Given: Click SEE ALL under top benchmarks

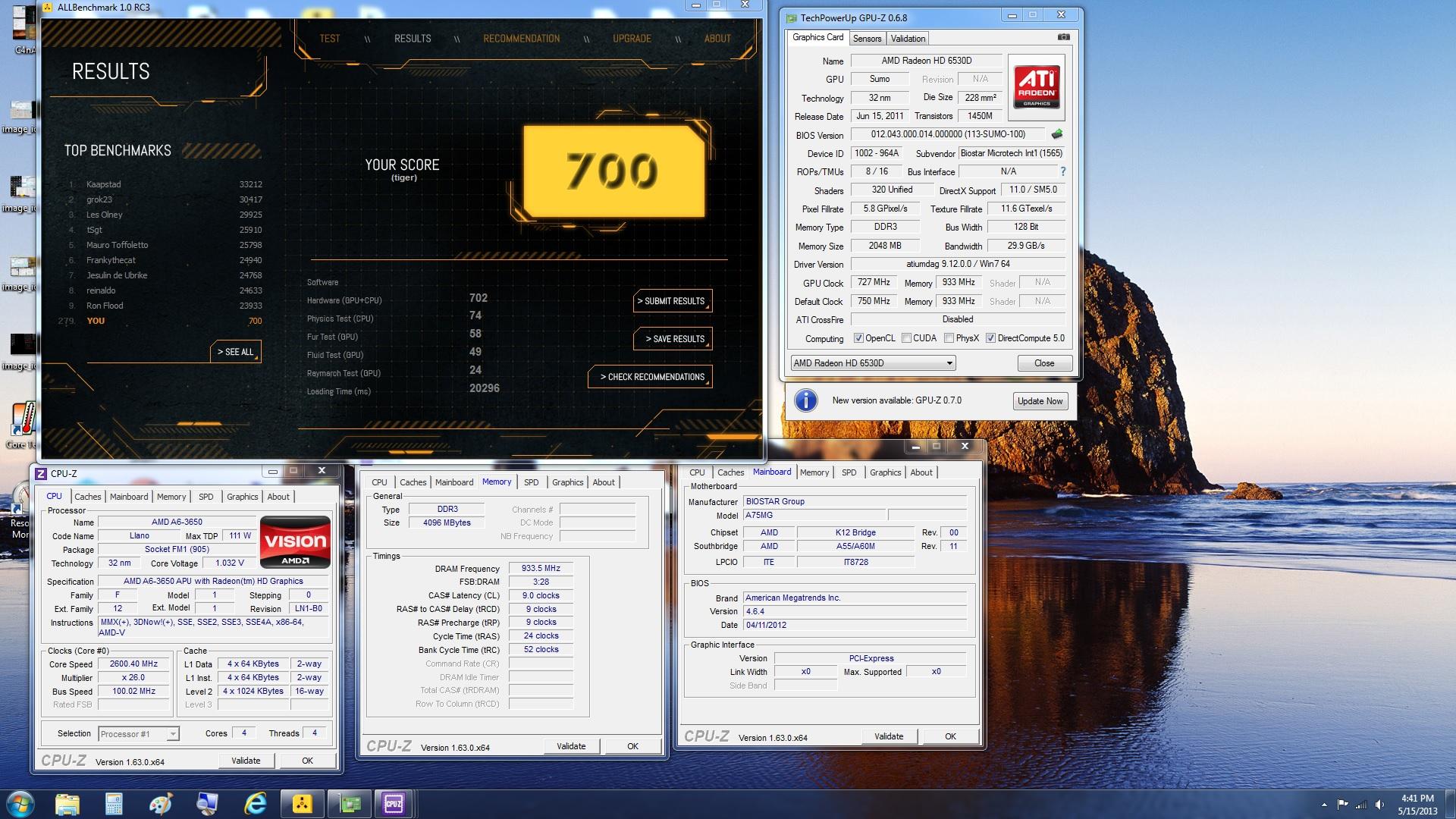Looking at the screenshot, I should pos(236,352).
